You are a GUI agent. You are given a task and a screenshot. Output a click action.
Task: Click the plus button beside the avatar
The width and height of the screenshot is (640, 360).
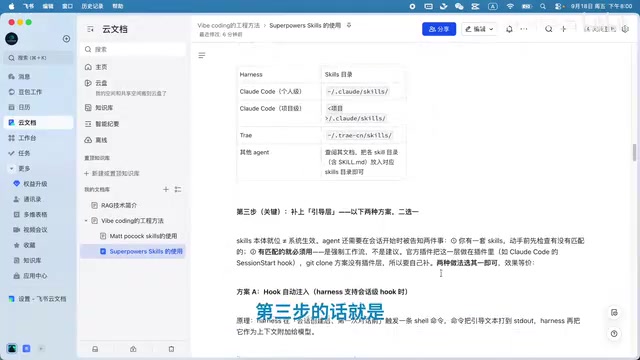coord(66,39)
